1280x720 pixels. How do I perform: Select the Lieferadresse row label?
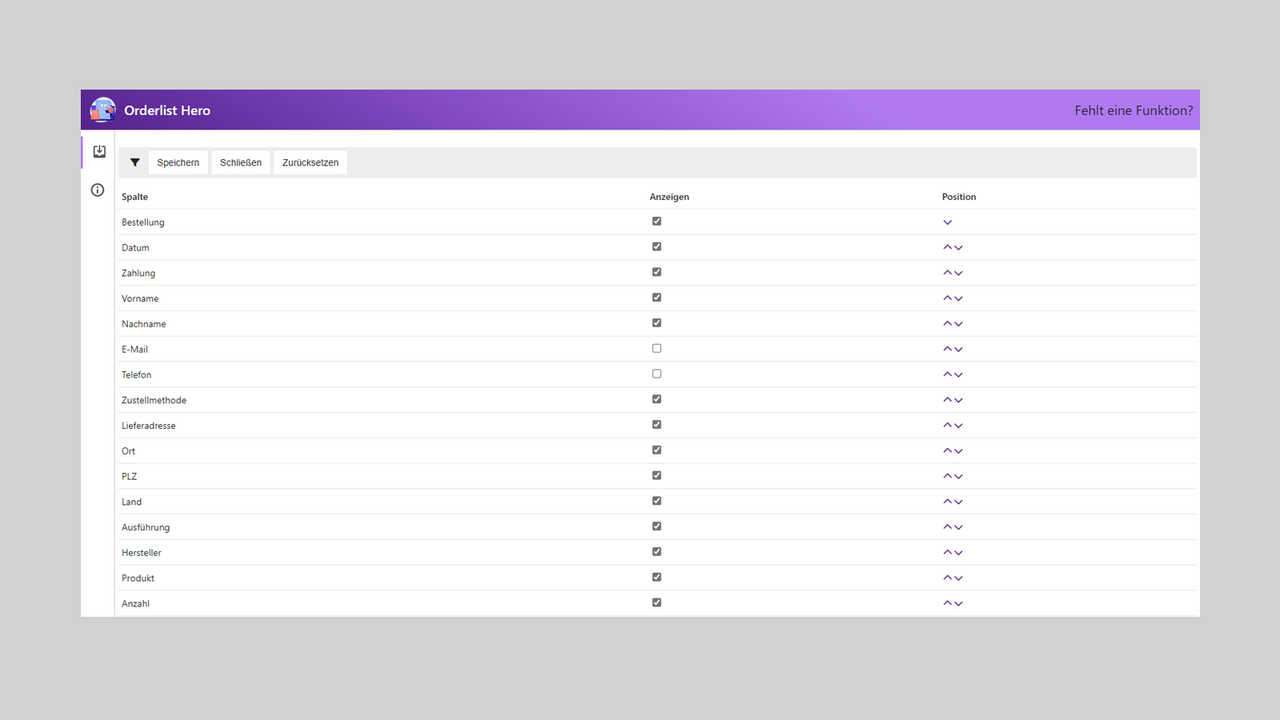point(149,426)
